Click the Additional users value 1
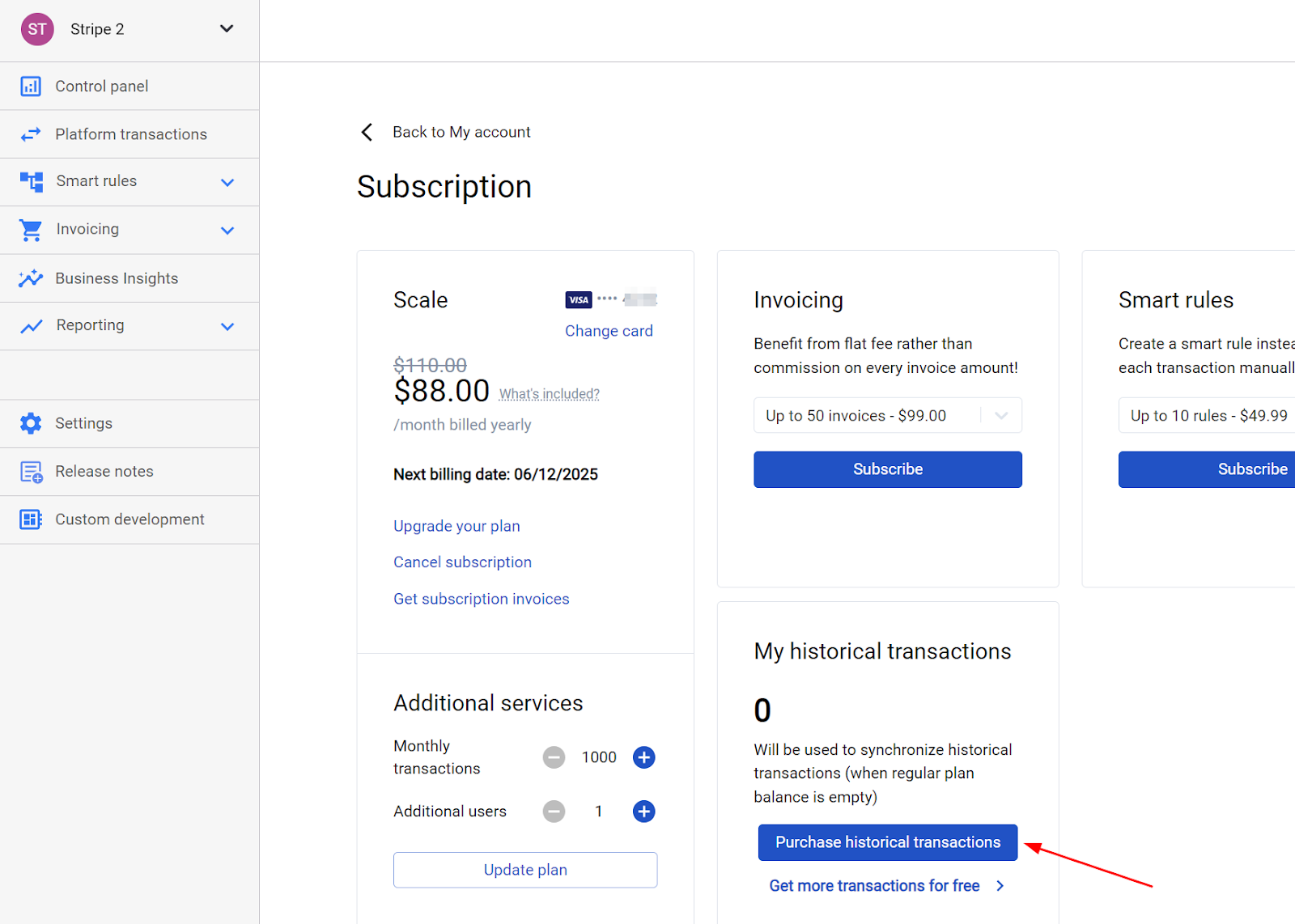The width and height of the screenshot is (1295, 924). (x=599, y=812)
